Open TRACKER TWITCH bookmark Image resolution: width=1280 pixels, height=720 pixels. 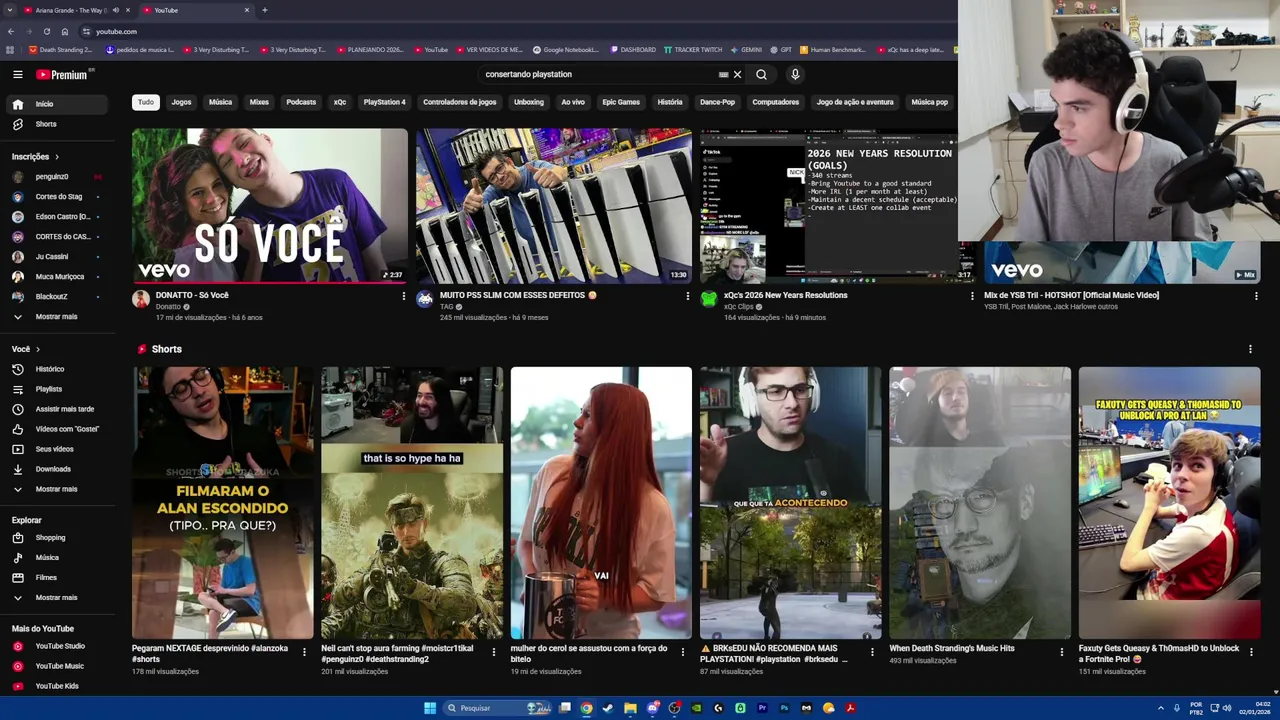tap(693, 49)
